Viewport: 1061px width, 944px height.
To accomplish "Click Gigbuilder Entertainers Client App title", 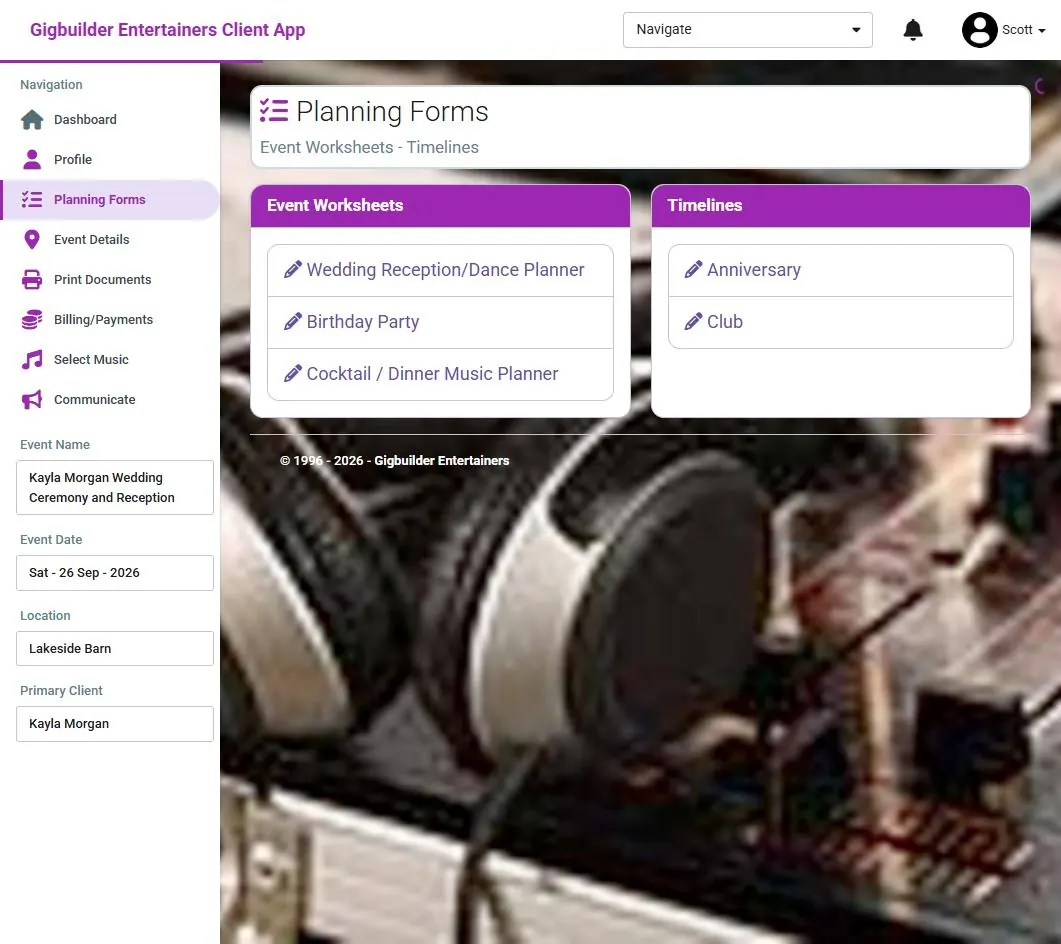I will point(168,30).
